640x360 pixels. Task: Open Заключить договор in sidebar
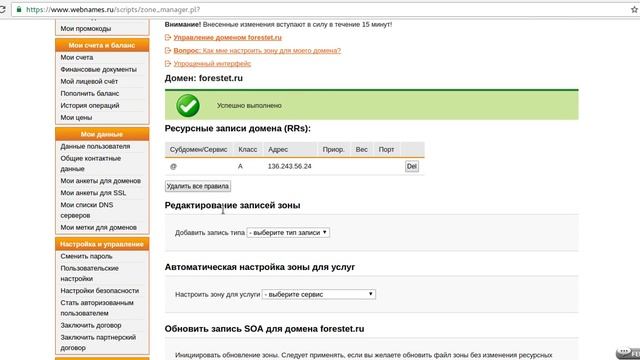(x=91, y=325)
